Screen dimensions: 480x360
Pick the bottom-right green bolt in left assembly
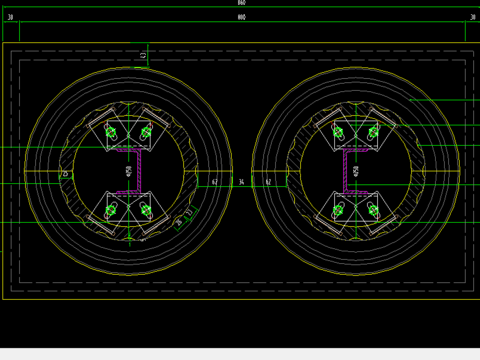(146, 210)
